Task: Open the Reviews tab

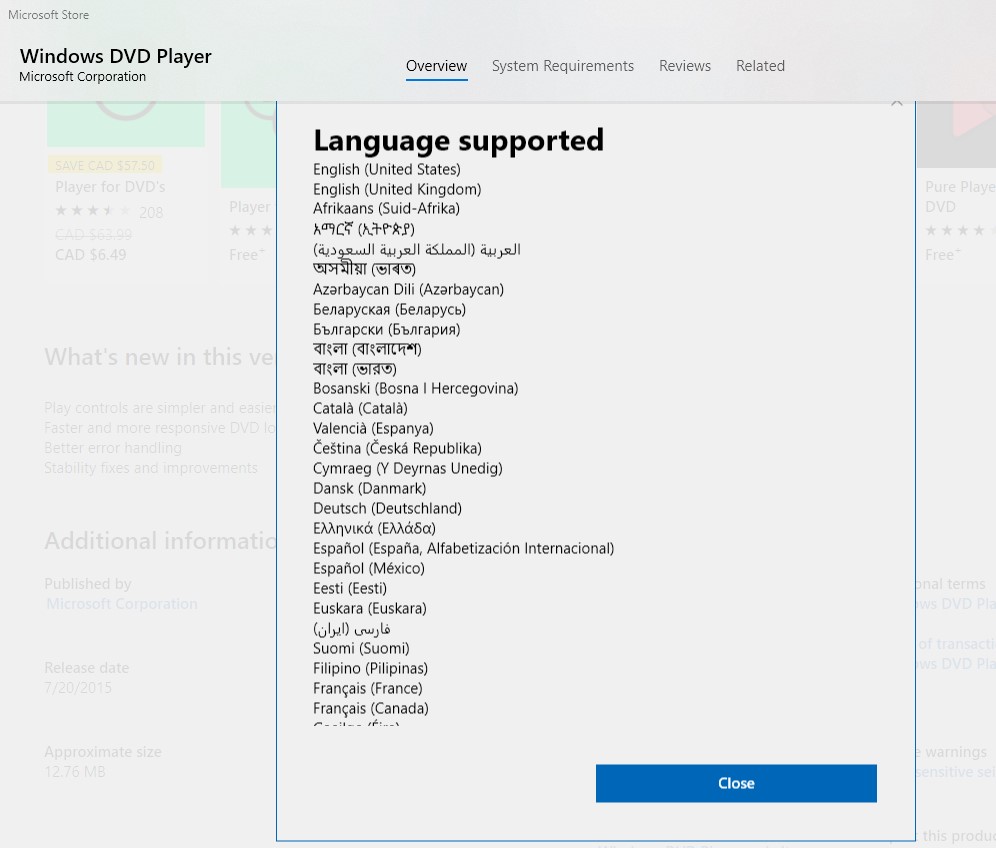Action: click(x=685, y=66)
